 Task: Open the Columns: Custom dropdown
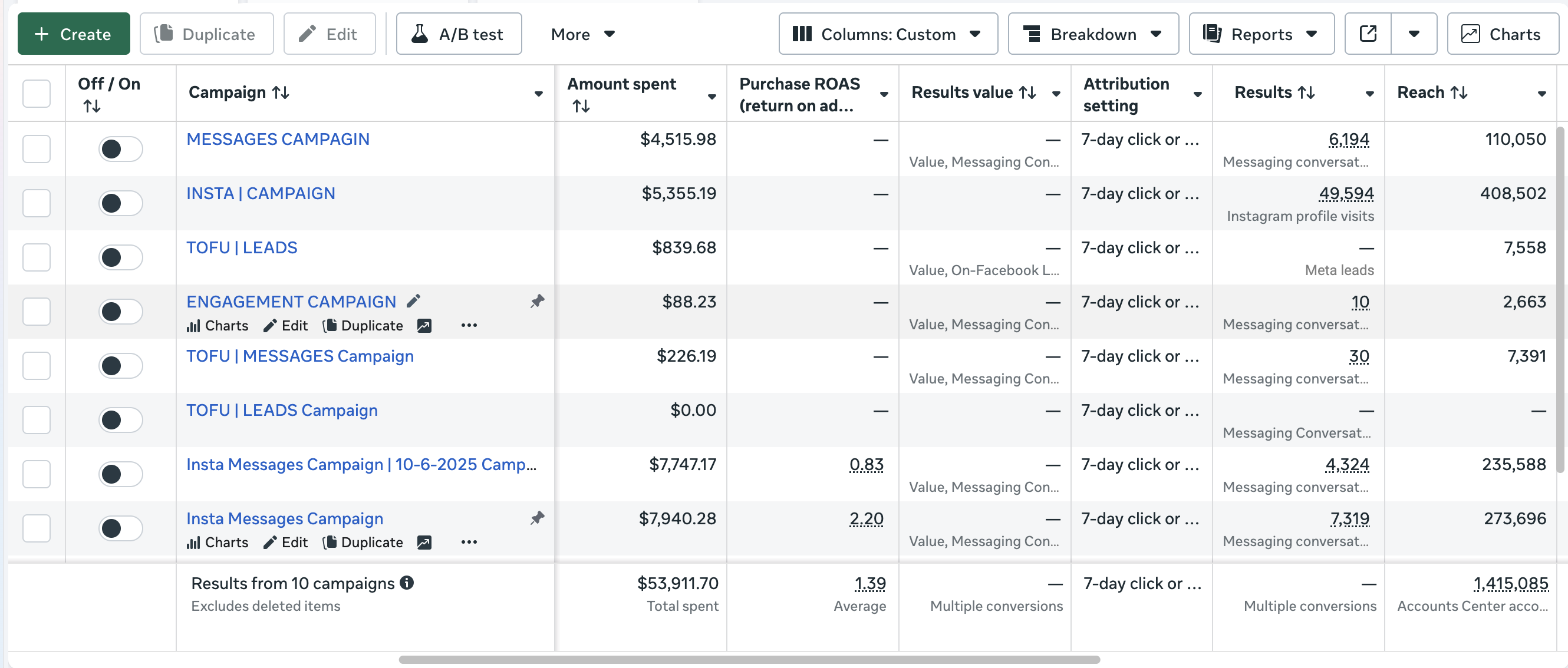point(888,34)
